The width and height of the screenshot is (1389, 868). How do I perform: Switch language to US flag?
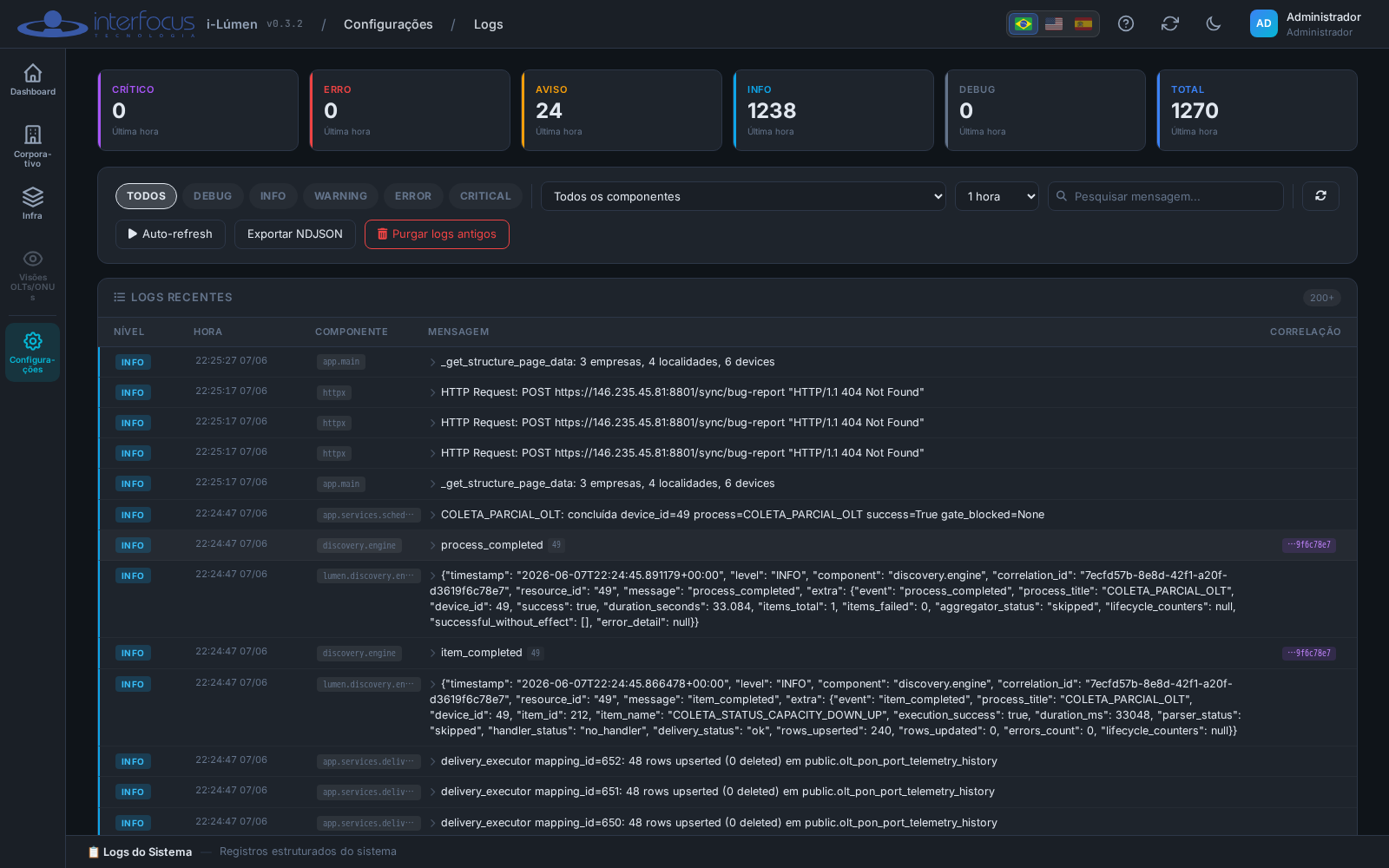point(1054,23)
